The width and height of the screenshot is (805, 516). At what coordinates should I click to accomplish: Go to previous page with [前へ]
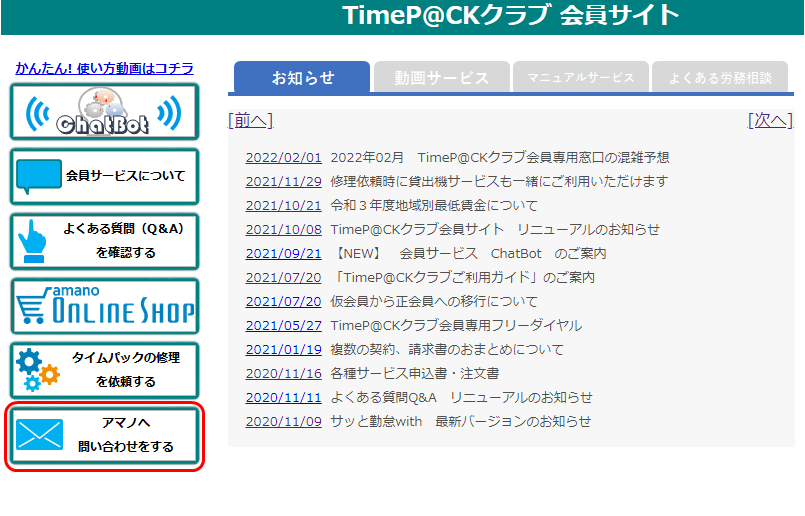pos(251,121)
